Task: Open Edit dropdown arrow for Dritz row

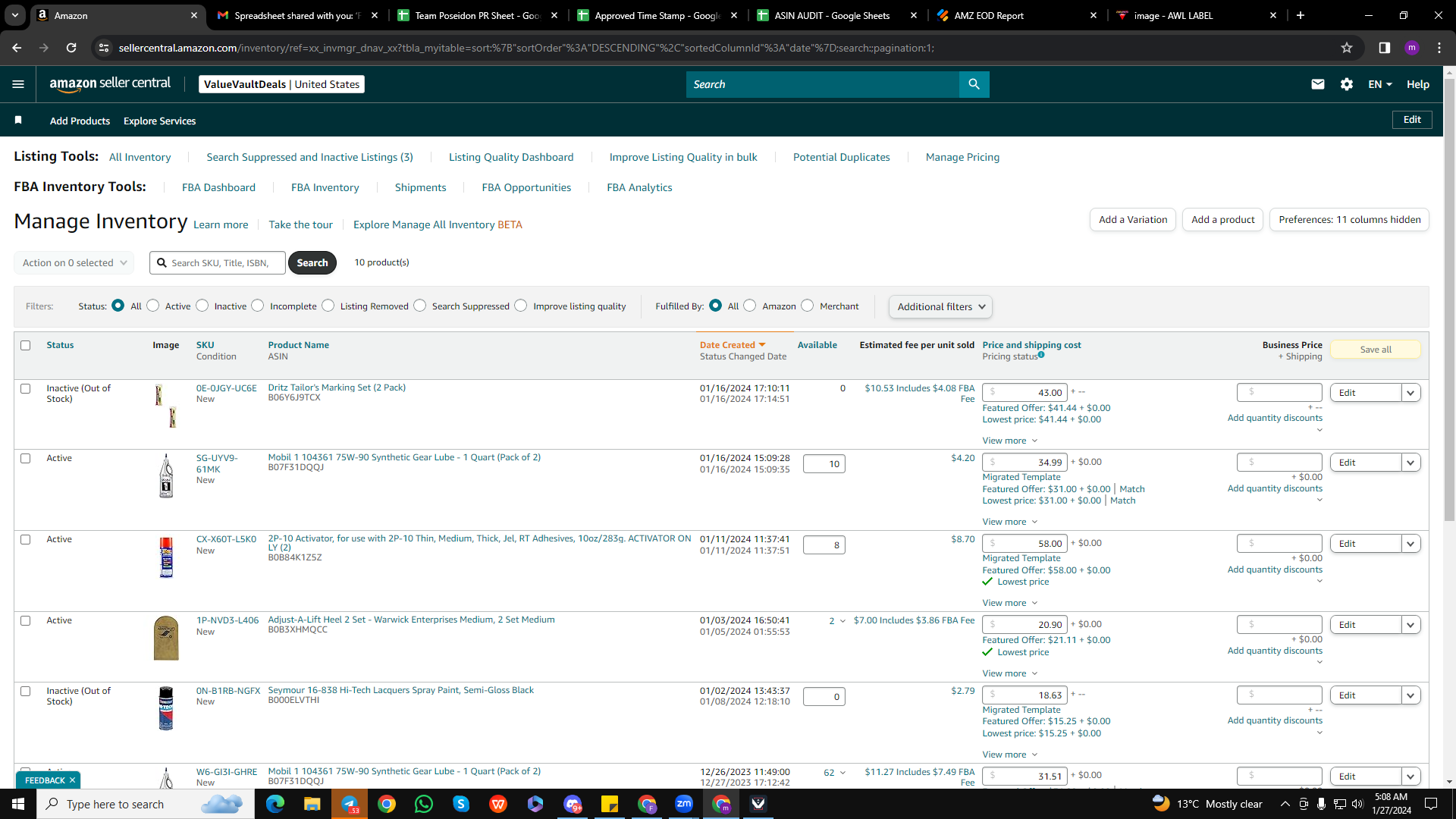Action: point(1411,393)
